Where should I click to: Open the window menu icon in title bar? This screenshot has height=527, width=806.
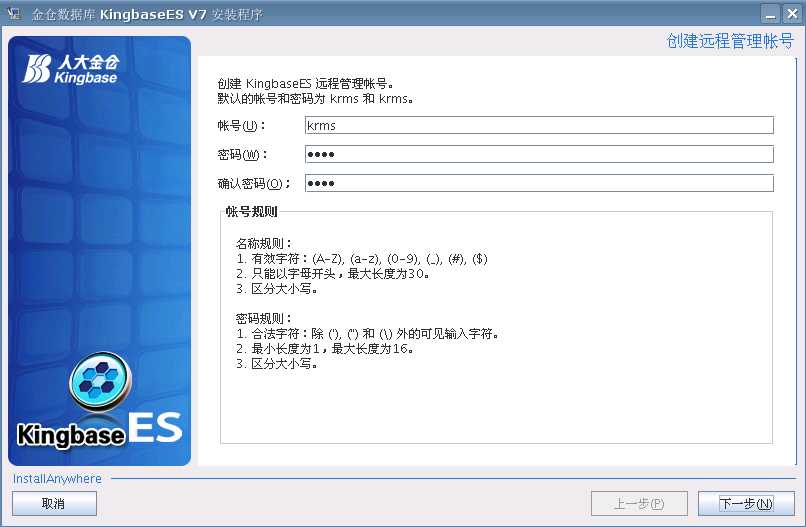14,14
